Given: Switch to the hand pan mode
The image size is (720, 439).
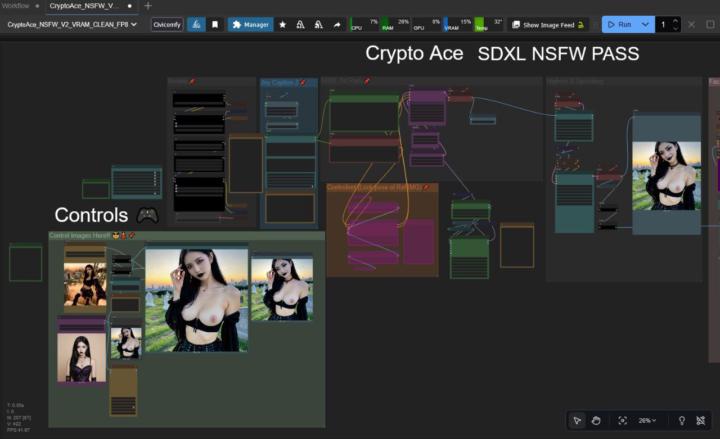Looking at the screenshot, I should pos(596,420).
